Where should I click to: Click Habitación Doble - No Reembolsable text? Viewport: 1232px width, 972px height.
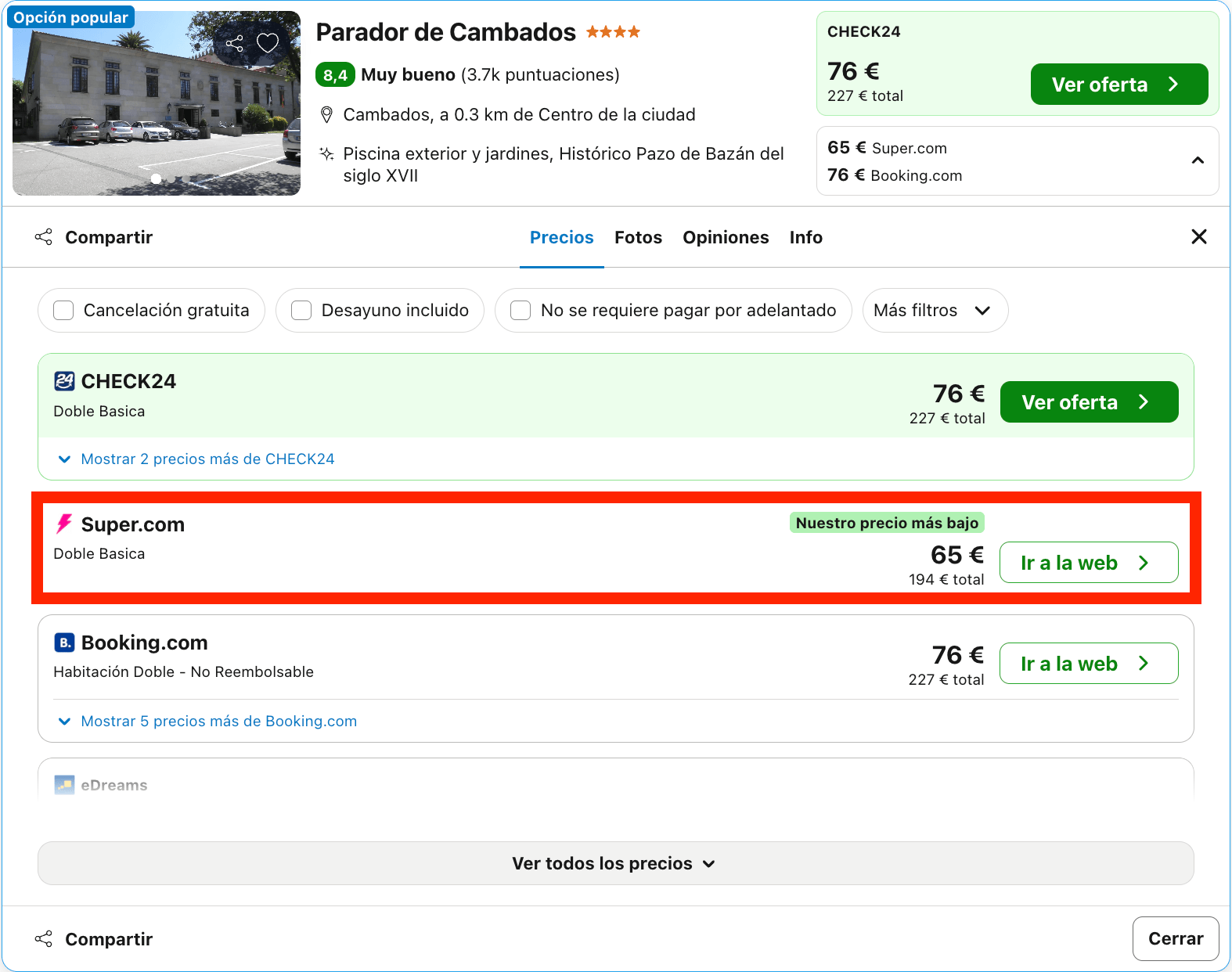183,672
